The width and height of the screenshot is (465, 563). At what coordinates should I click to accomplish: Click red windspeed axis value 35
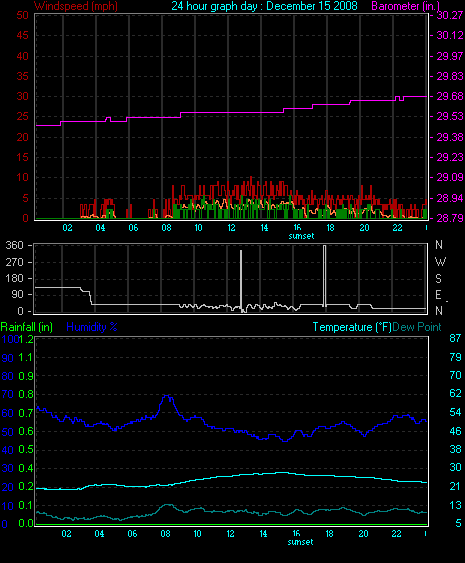(x=22, y=76)
